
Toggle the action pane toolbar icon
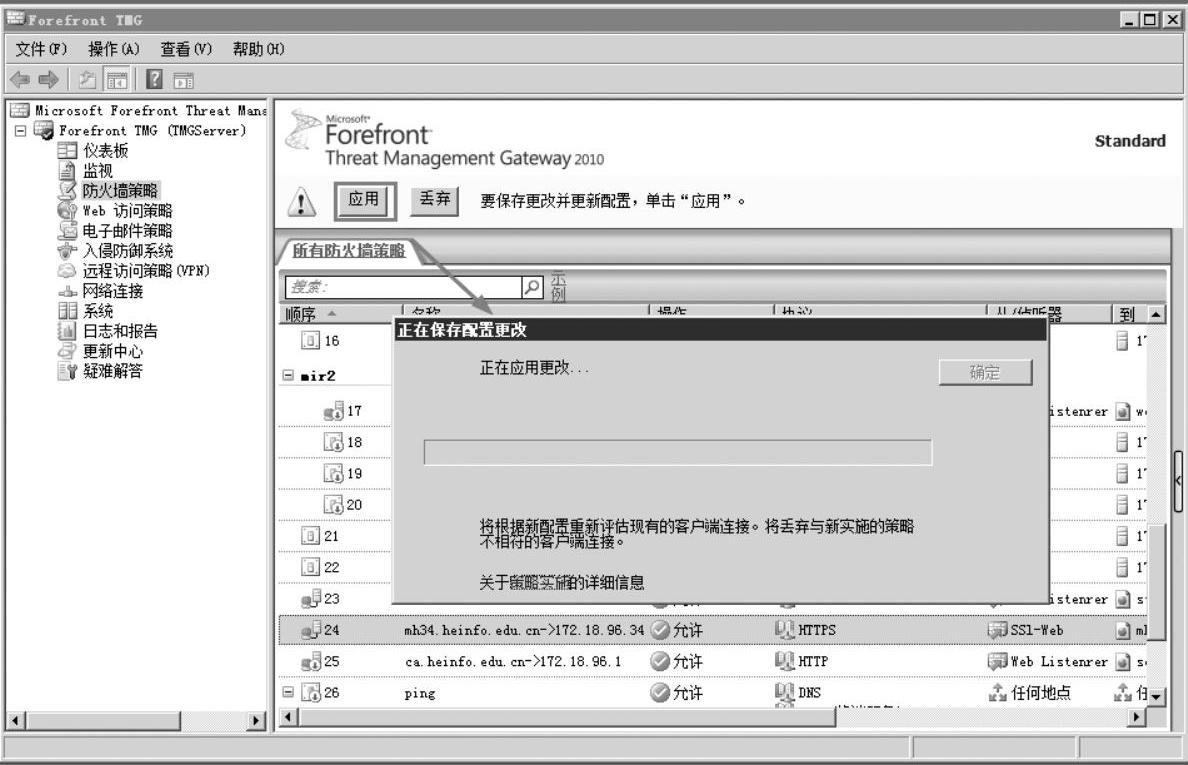point(183,80)
